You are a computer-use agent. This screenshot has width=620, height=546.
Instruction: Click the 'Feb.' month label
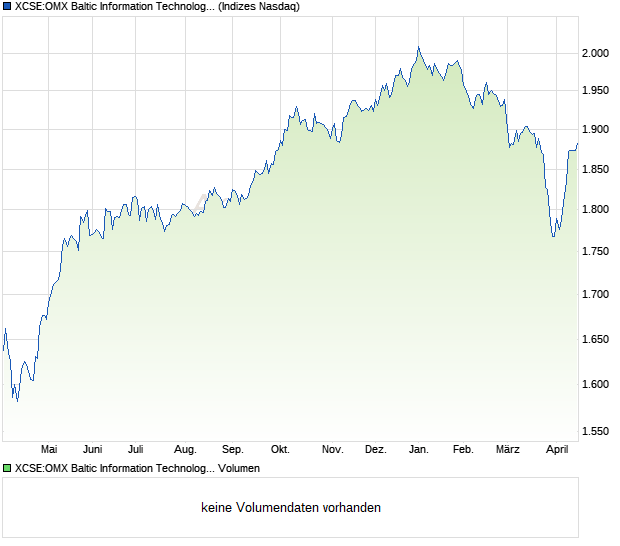pyautogui.click(x=463, y=450)
